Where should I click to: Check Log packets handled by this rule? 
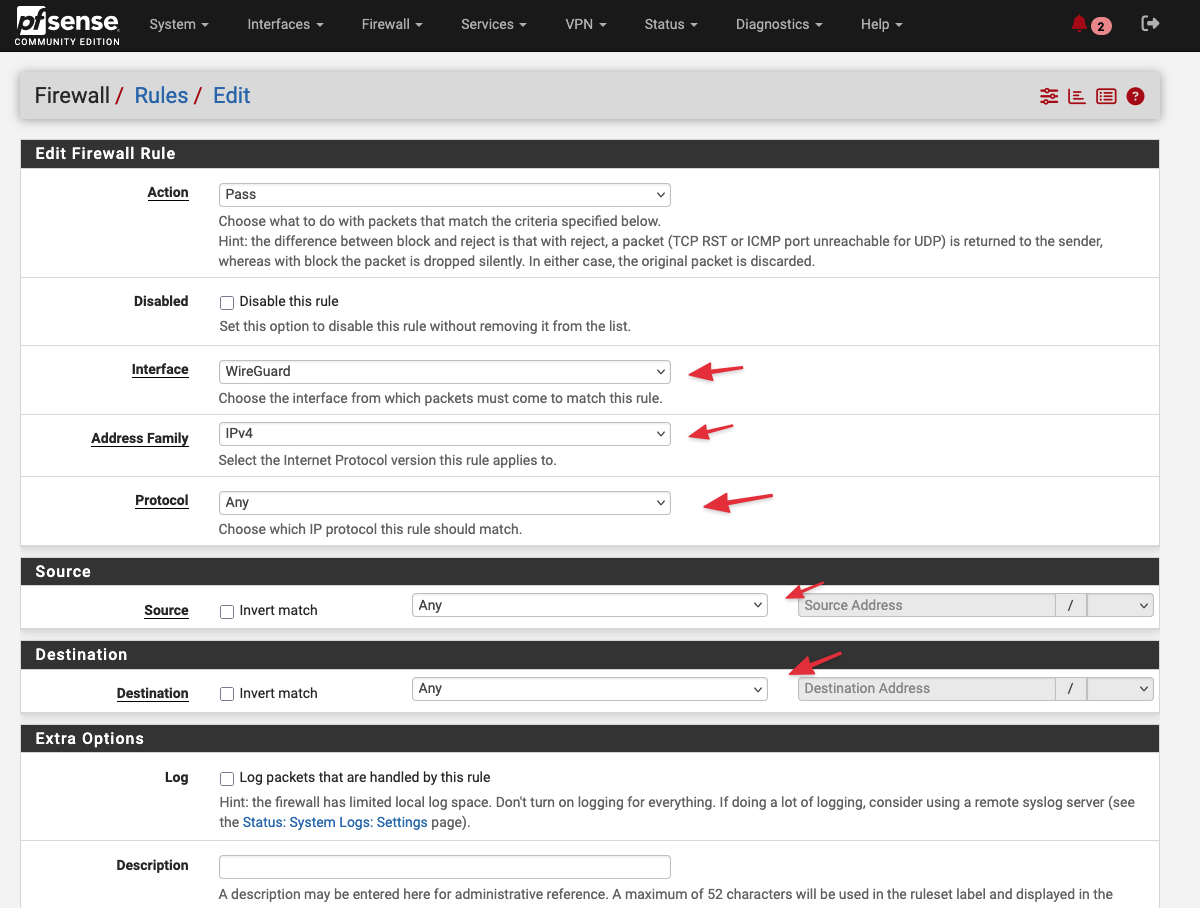tap(227, 778)
